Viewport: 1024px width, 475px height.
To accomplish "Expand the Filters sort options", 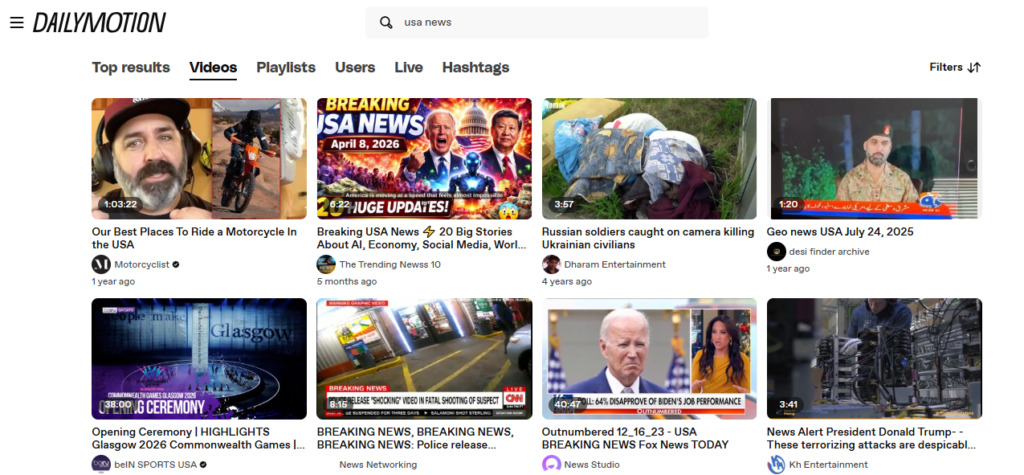I will (955, 67).
